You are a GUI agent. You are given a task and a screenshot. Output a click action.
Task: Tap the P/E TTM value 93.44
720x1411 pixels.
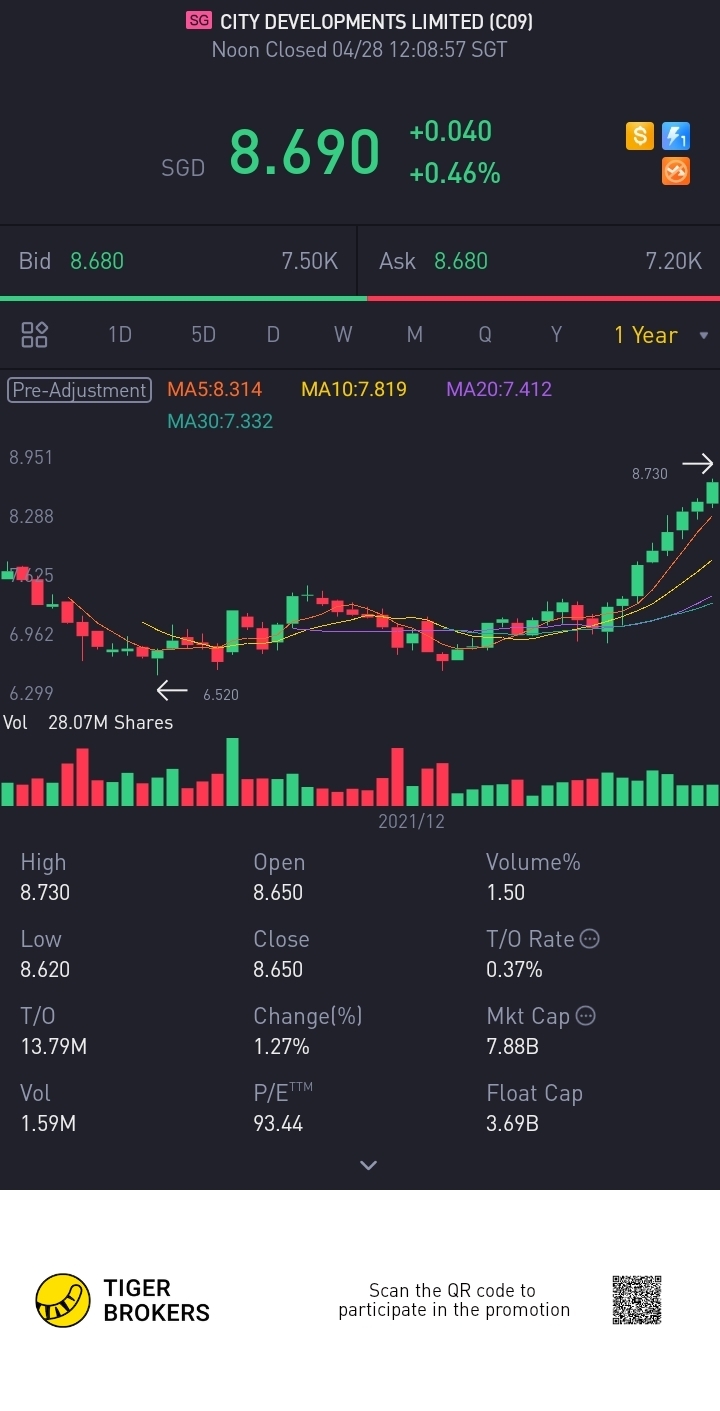[x=278, y=1123]
